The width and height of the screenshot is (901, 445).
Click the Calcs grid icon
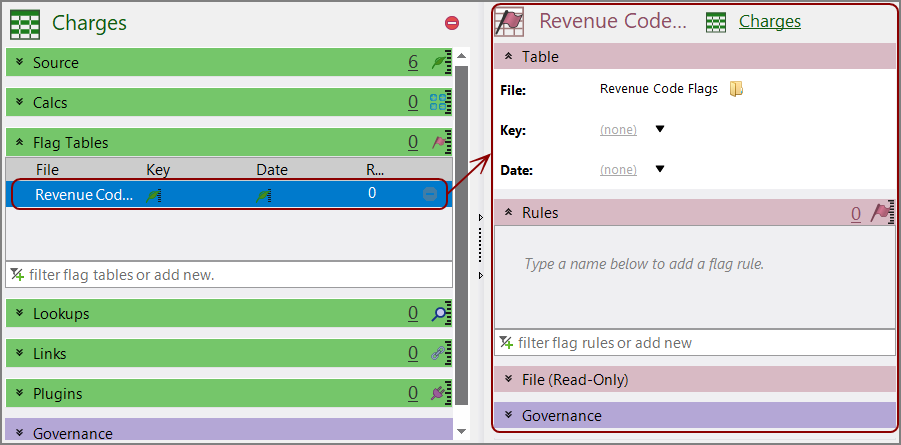click(438, 102)
